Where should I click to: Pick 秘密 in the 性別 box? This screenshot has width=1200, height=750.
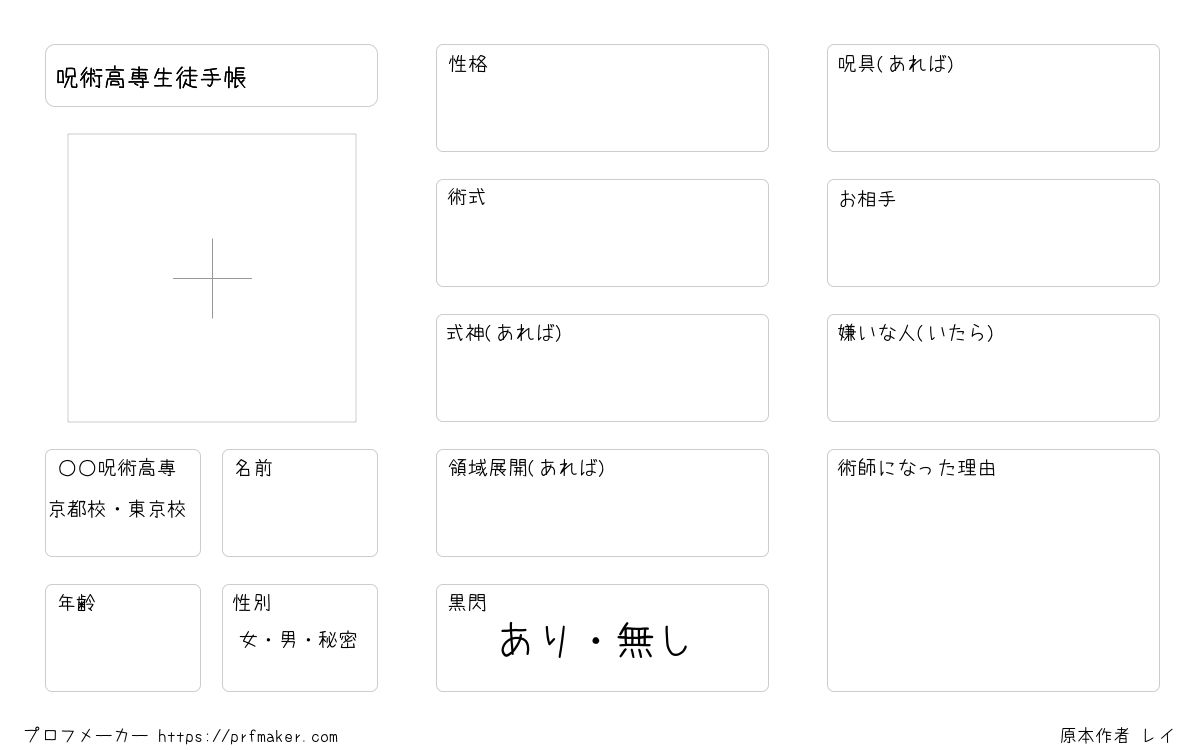tap(338, 640)
